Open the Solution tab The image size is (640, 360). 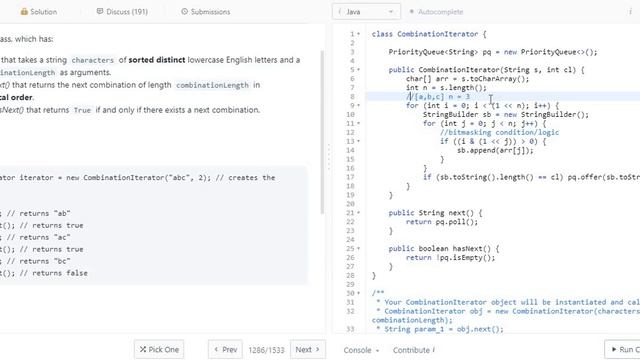coord(39,12)
